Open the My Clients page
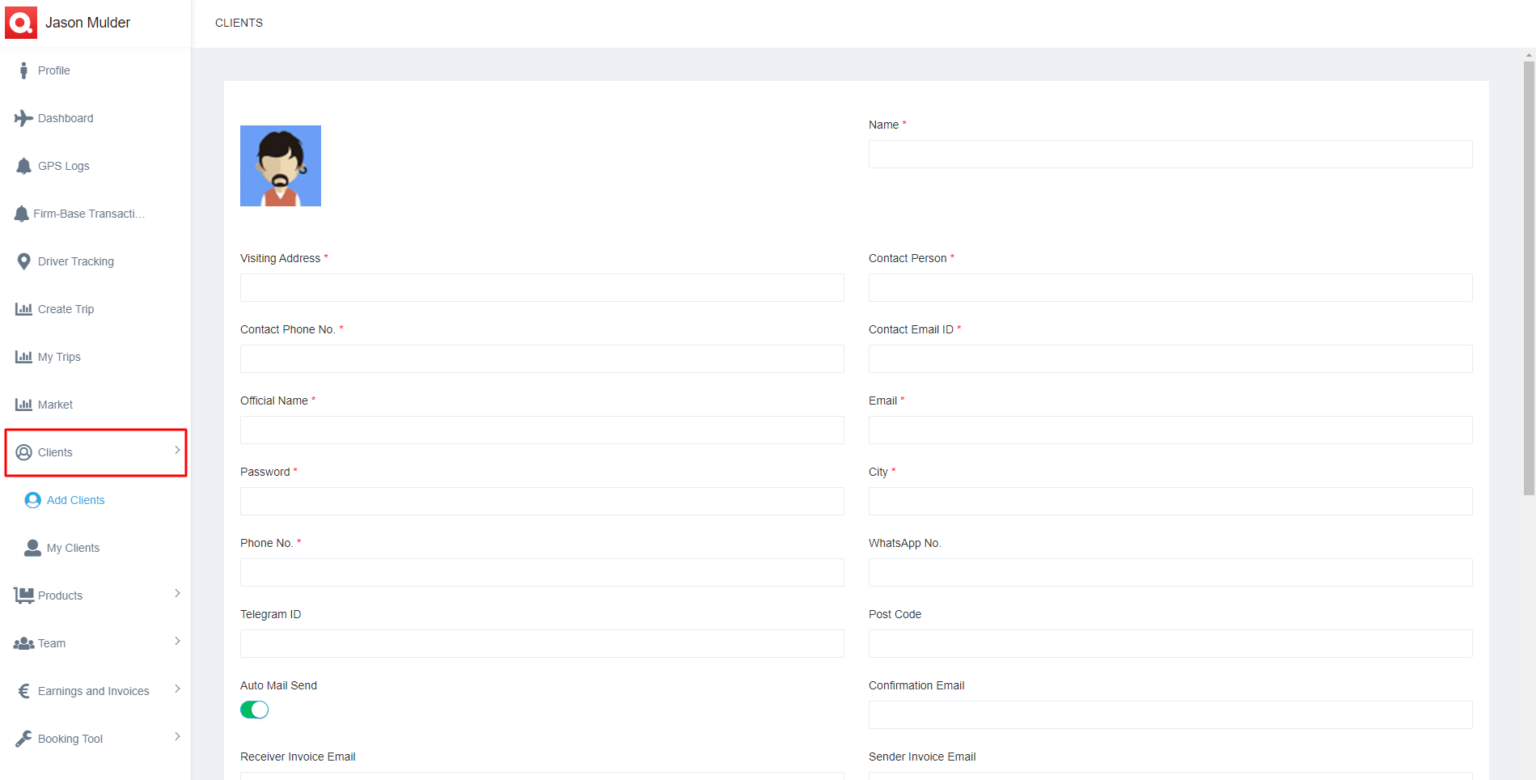The image size is (1536, 780). tap(72, 547)
